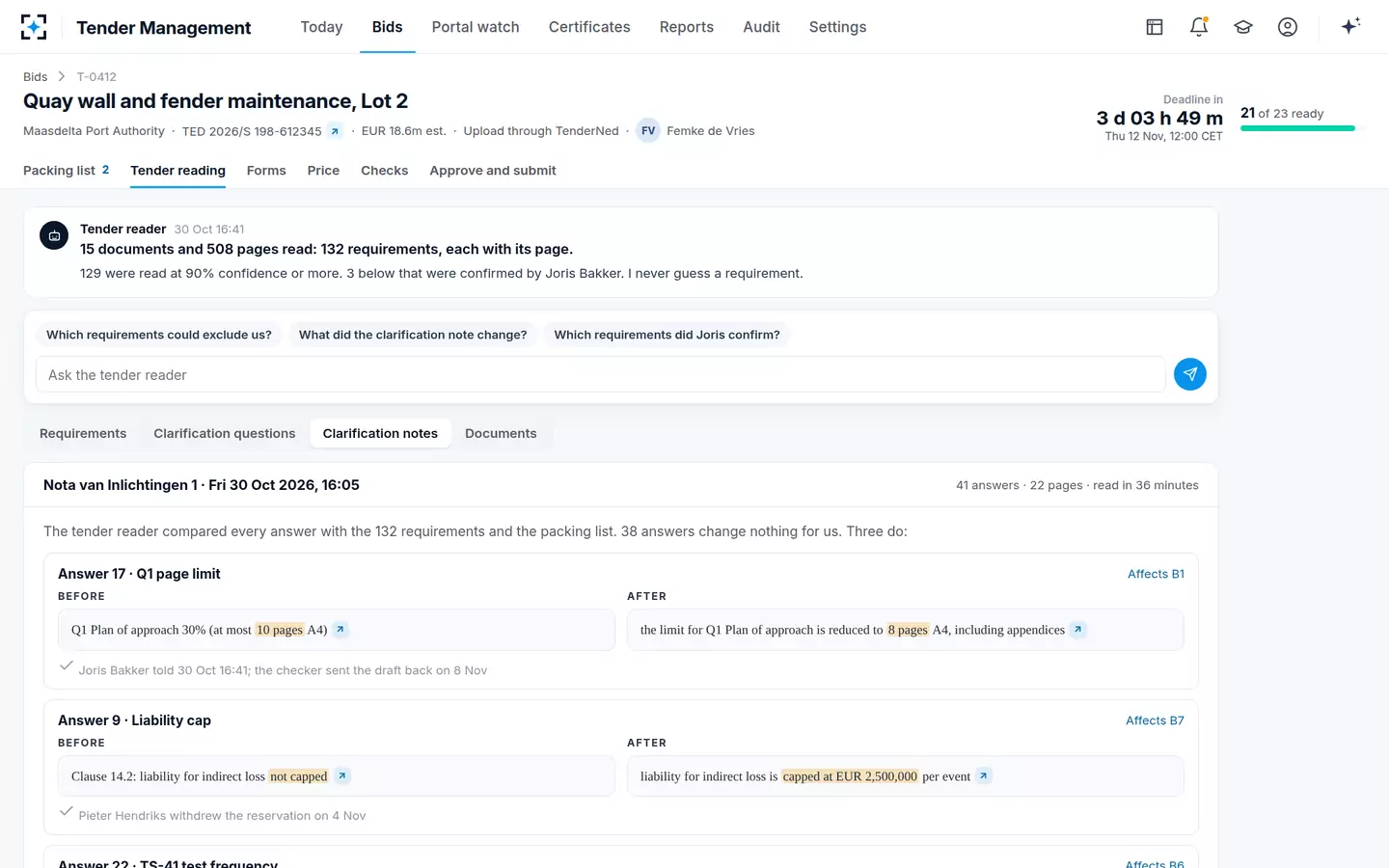The image size is (1389, 868).
Task: Click 'What did the clarification note change?' suggestion
Action: [x=413, y=335]
